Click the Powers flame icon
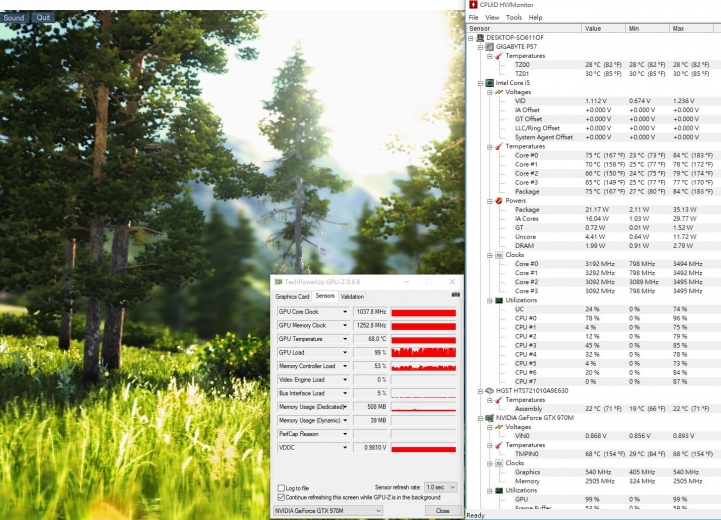 tap(499, 201)
